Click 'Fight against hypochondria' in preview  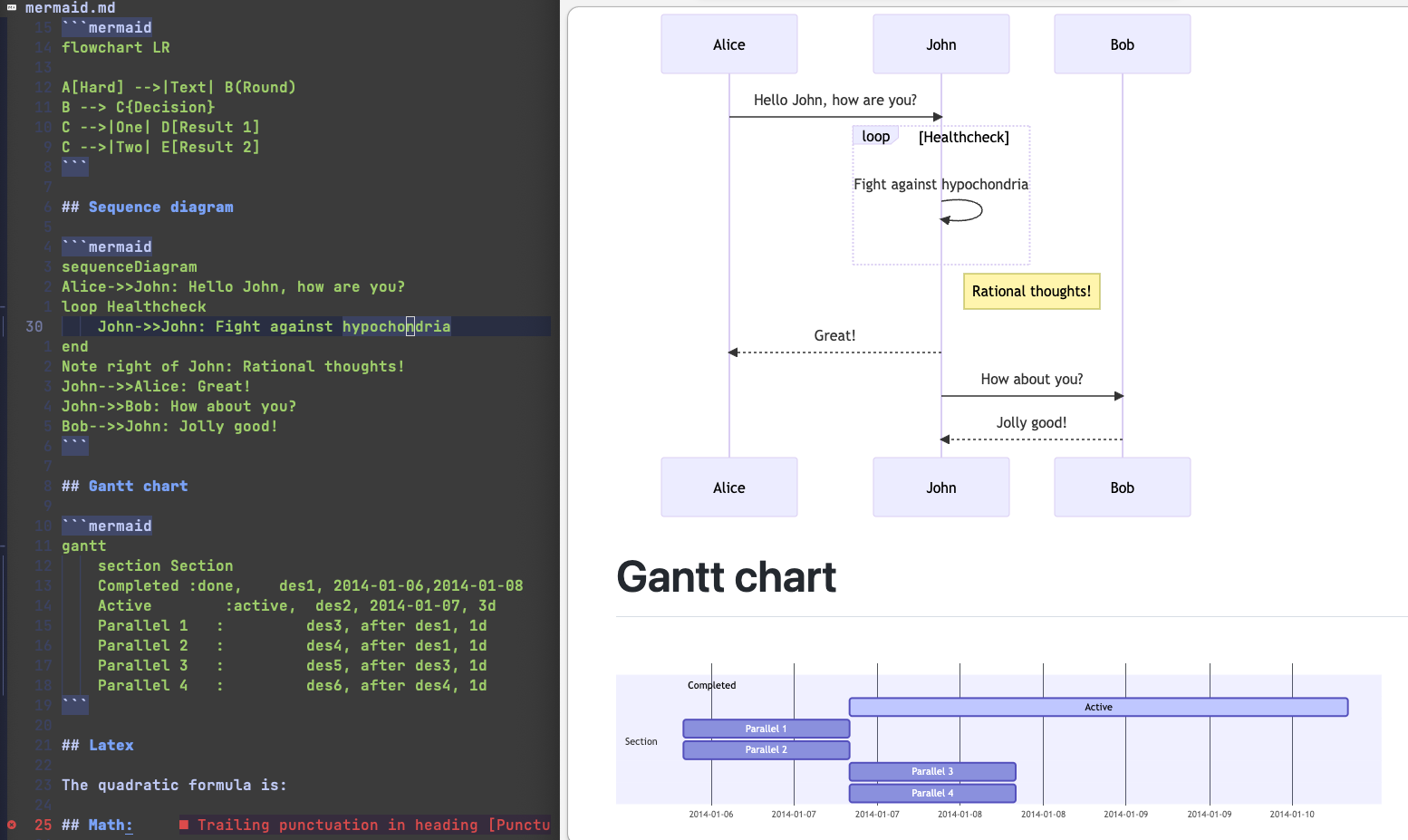tap(941, 184)
